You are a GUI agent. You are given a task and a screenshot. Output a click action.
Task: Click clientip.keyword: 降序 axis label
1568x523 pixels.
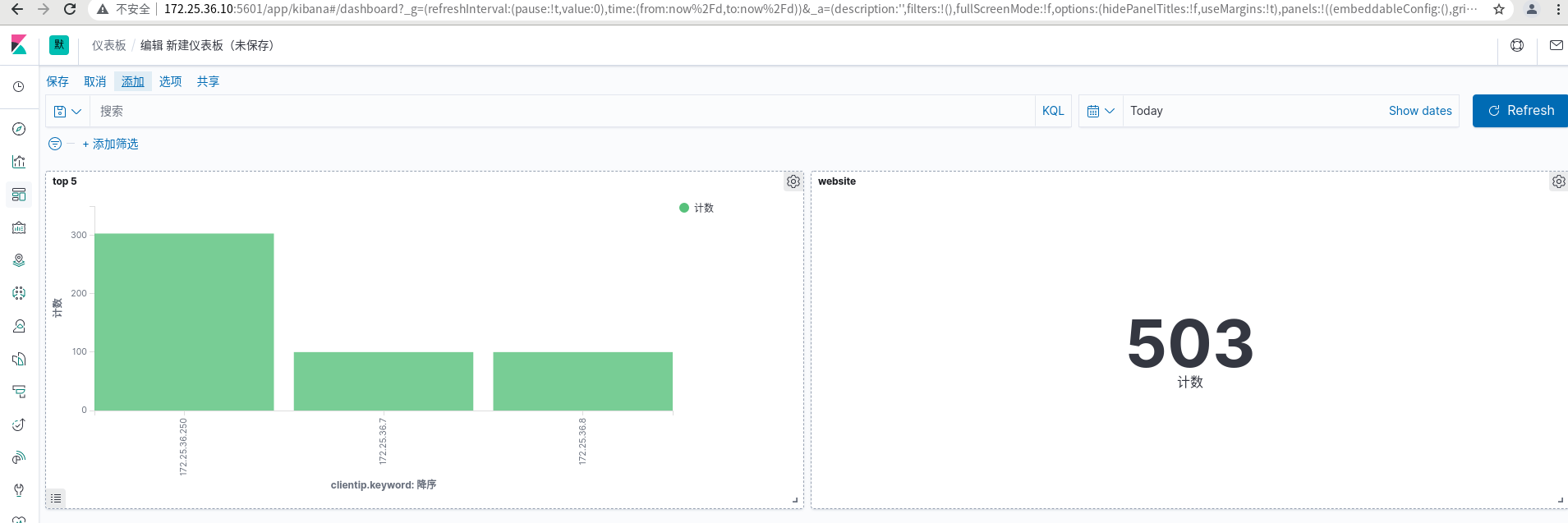384,485
